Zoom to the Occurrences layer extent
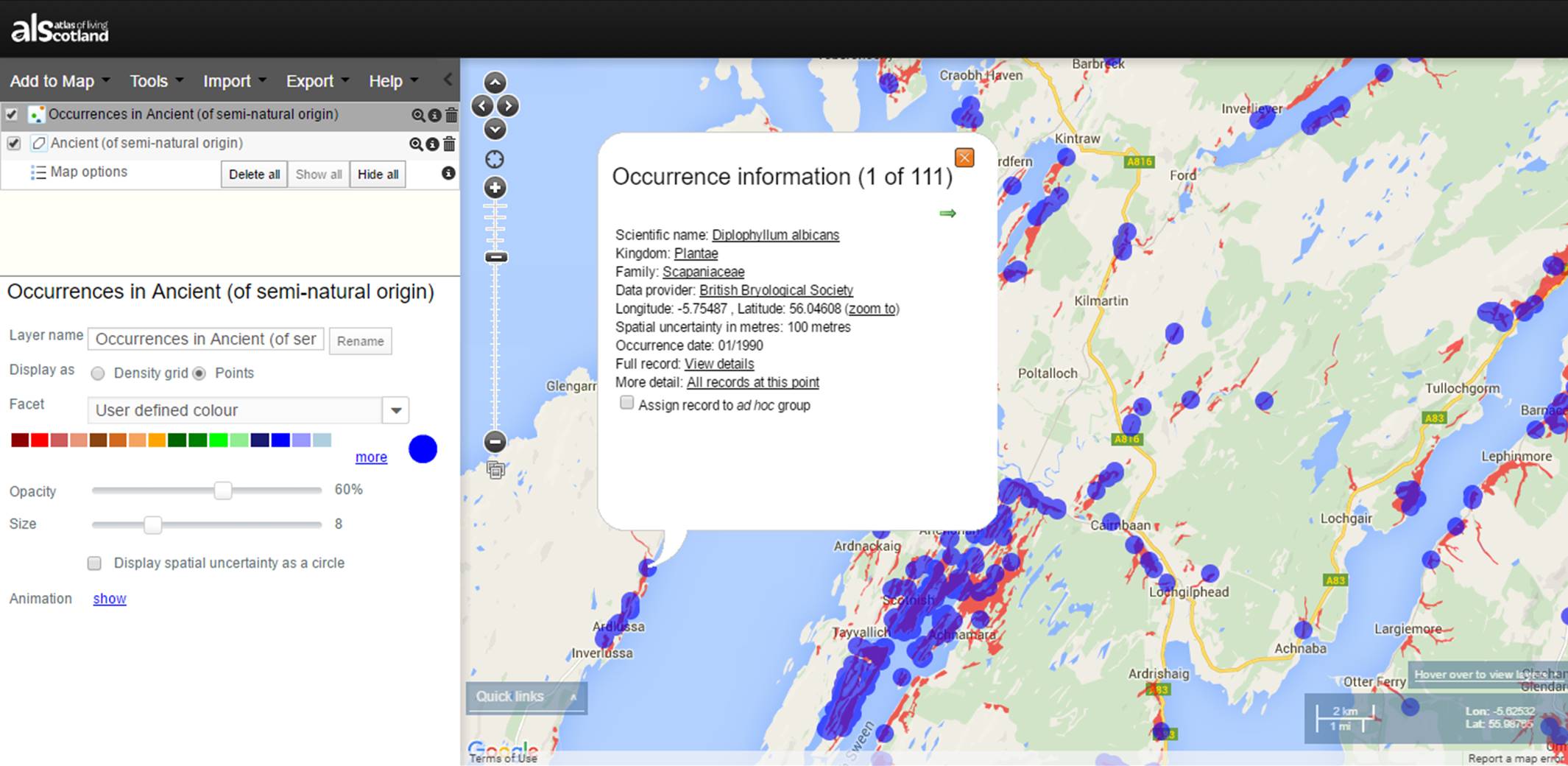Screen dimensions: 1568x766 (418, 115)
